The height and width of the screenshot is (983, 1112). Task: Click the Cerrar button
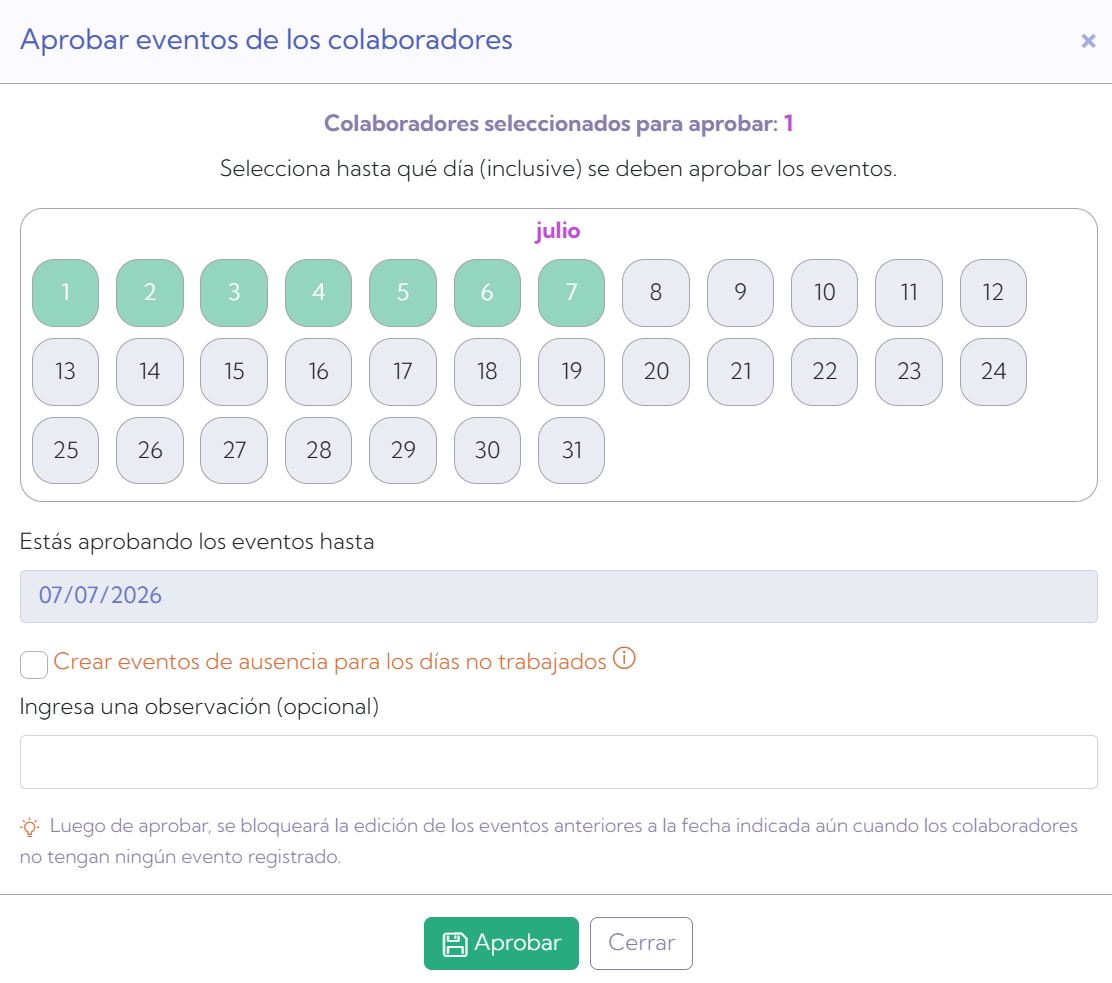(641, 943)
